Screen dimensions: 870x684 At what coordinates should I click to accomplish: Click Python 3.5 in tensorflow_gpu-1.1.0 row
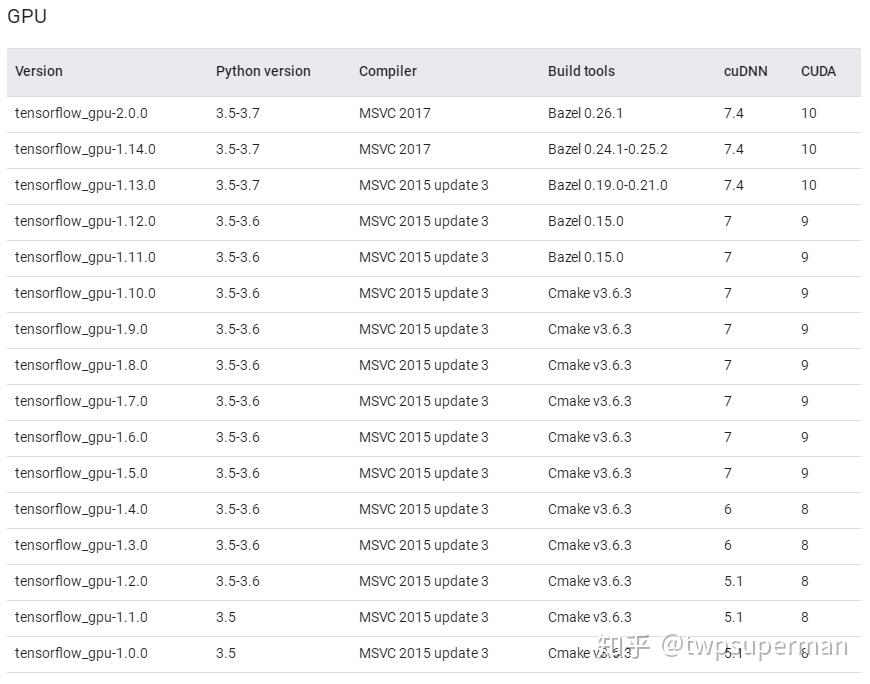pyautogui.click(x=226, y=618)
